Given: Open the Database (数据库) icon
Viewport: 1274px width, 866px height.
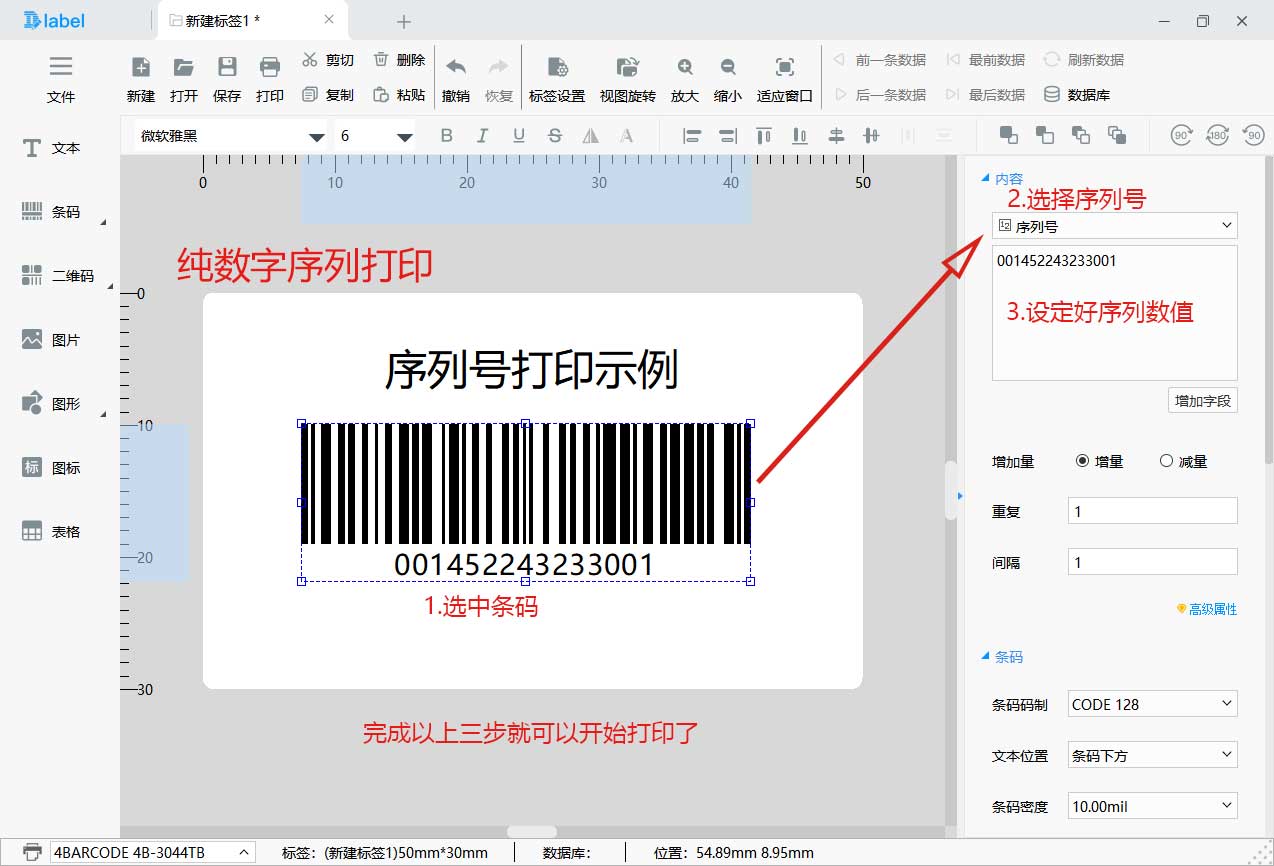Looking at the screenshot, I should click(x=1052, y=95).
